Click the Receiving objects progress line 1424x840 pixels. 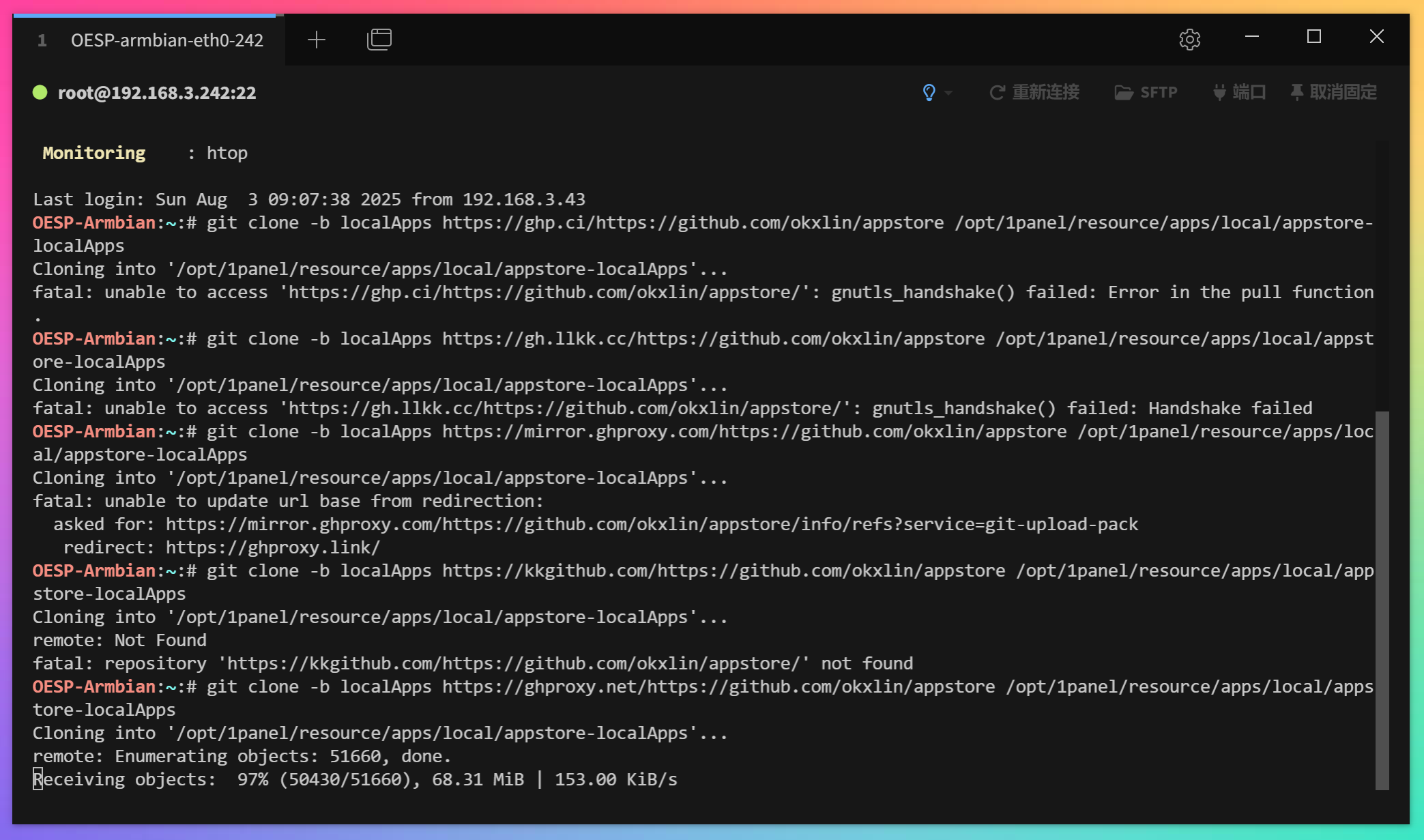(x=355, y=779)
